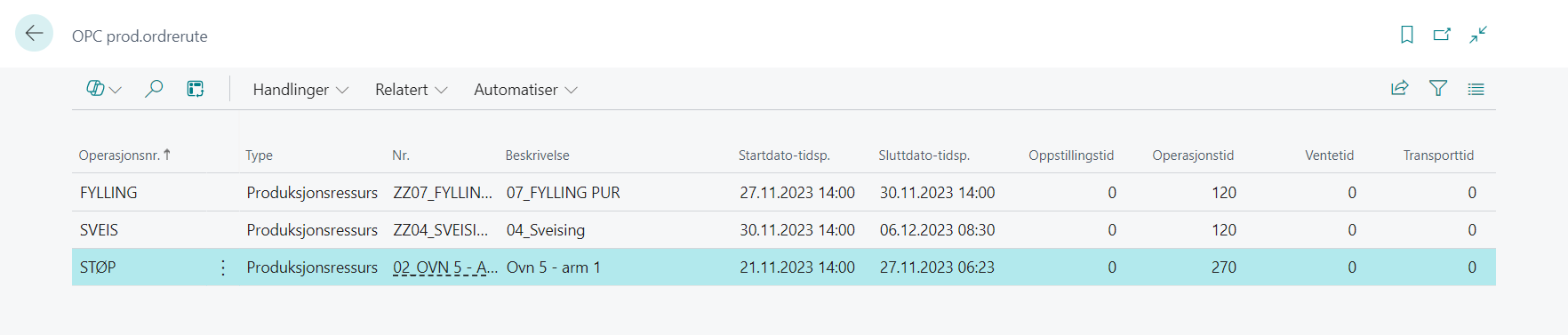Show more options for STØP row
Viewport: 1568px width, 335px height.
click(222, 267)
